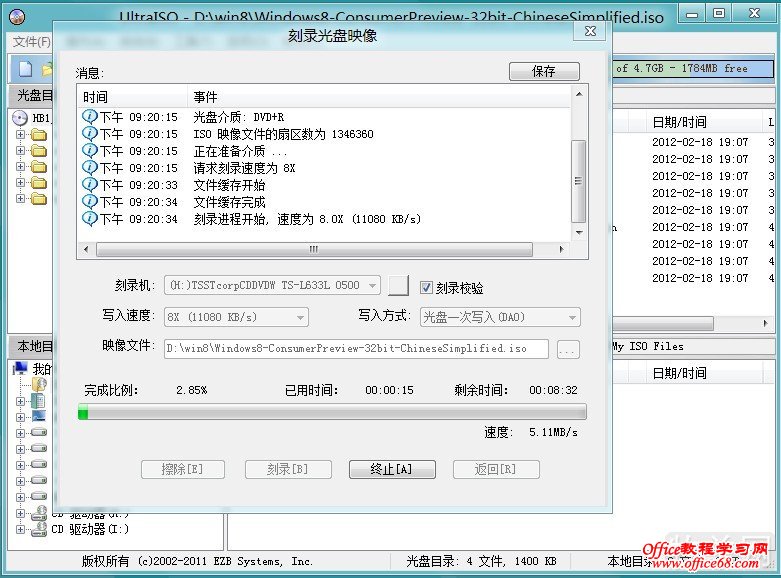Select the CD 驱动器 (I:) tree item
Image resolution: width=781 pixels, height=578 pixels.
coord(90,529)
